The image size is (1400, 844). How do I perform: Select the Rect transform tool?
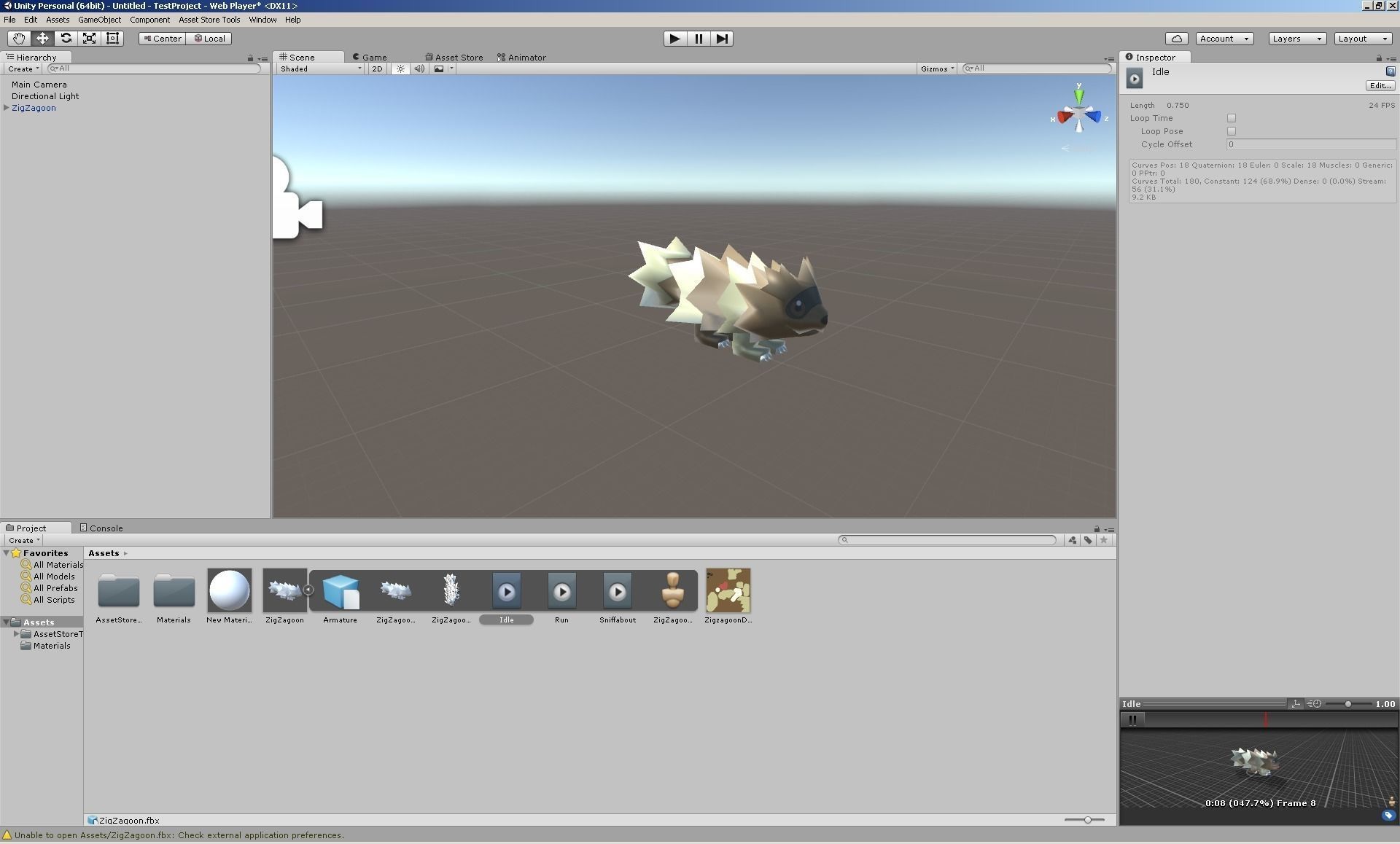(x=112, y=39)
